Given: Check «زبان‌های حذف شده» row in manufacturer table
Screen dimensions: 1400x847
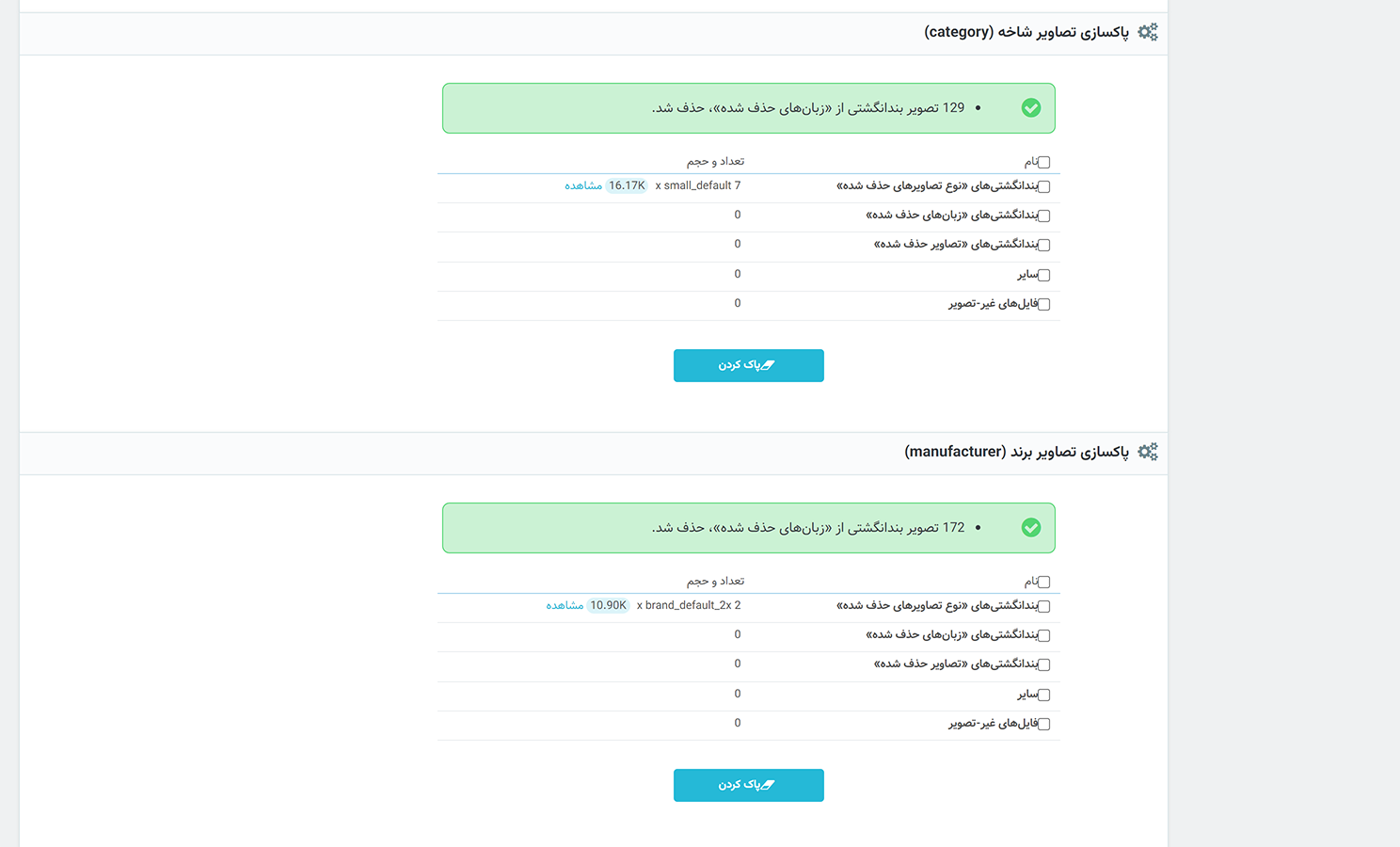Looking at the screenshot, I should [1043, 636].
